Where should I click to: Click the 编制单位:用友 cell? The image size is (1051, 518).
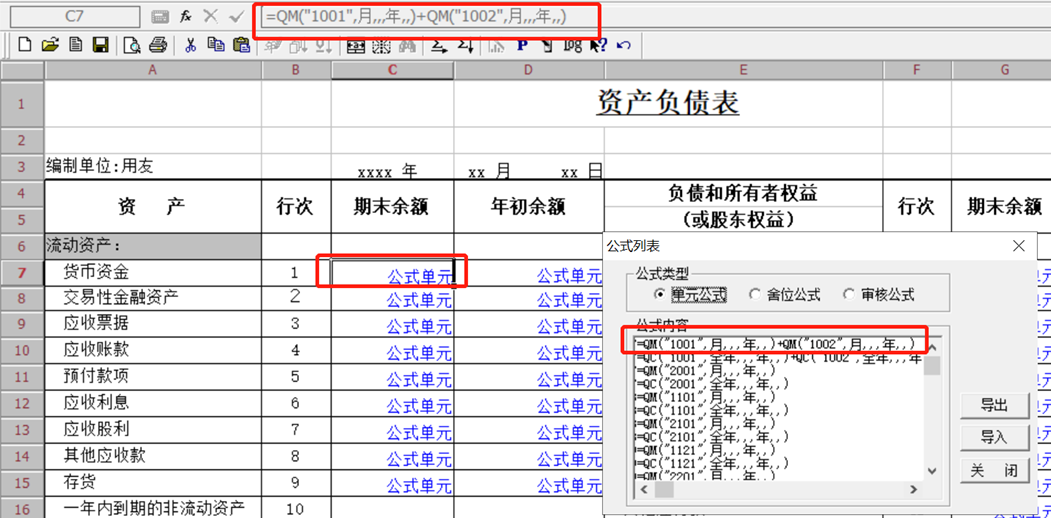tap(153, 166)
